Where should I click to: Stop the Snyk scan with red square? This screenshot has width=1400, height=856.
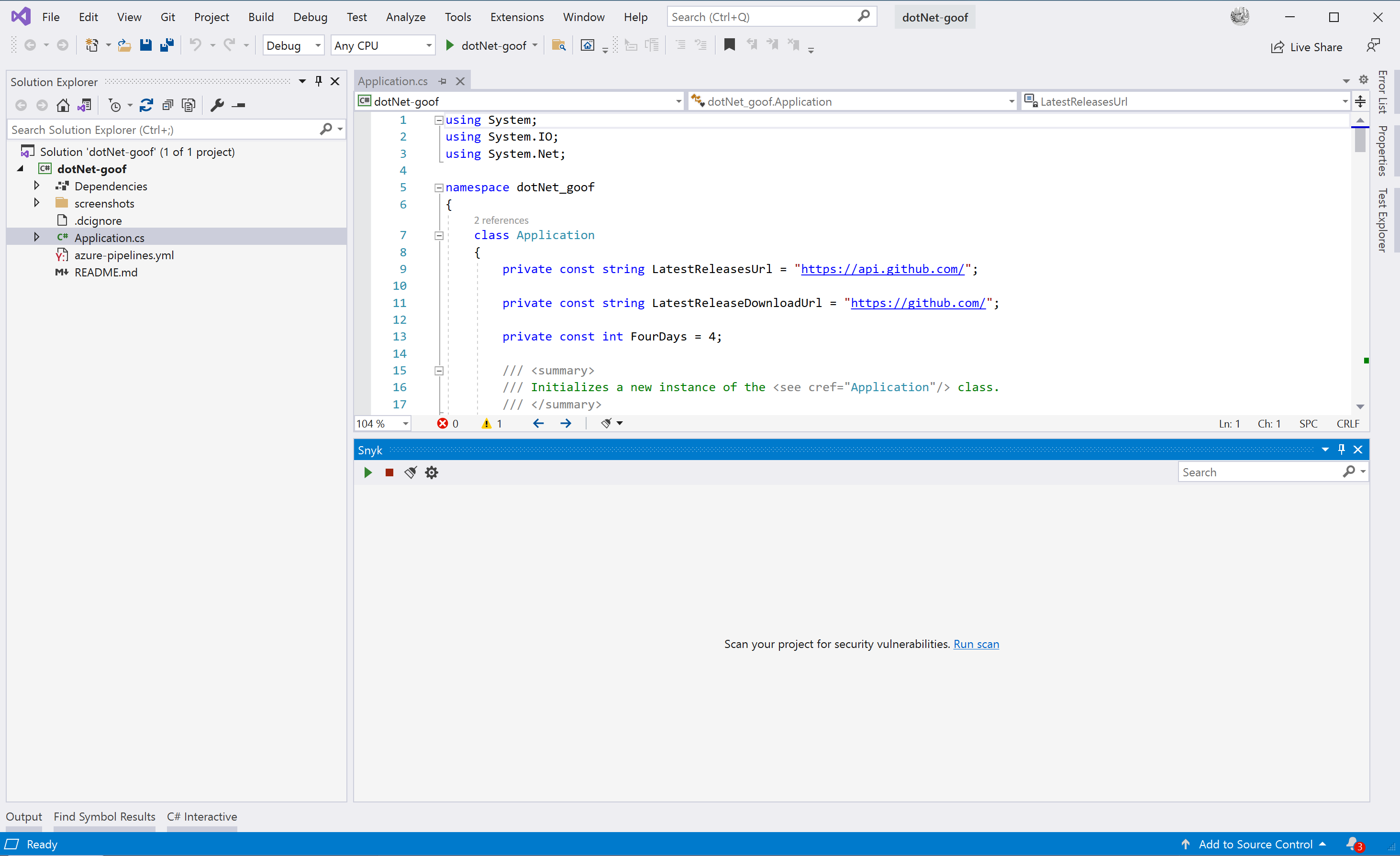click(x=389, y=472)
